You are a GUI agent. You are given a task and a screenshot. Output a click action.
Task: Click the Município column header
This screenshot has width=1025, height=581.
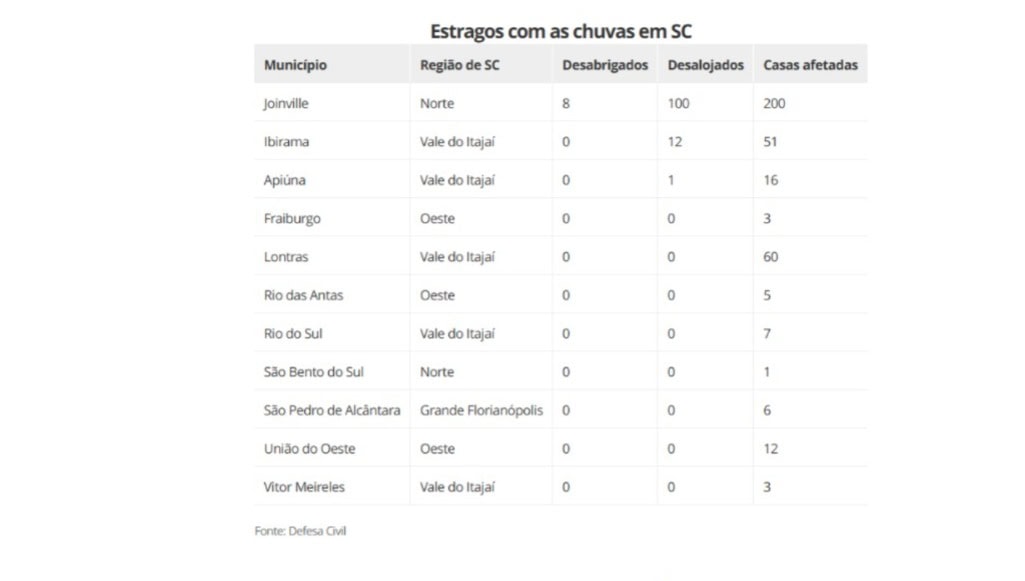(x=295, y=66)
